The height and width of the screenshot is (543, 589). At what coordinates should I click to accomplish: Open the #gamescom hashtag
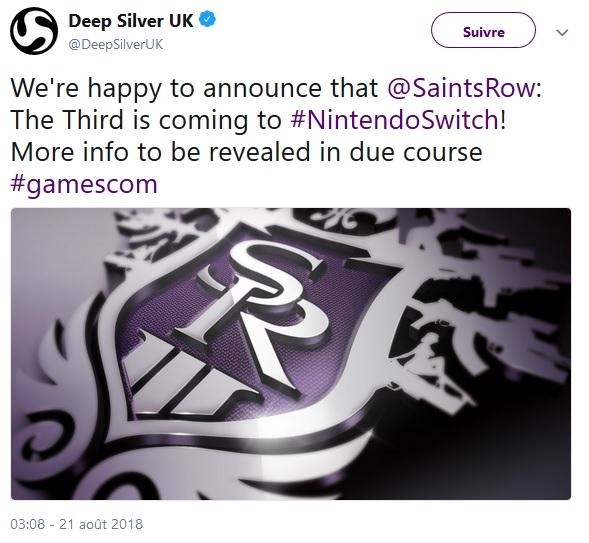(84, 184)
